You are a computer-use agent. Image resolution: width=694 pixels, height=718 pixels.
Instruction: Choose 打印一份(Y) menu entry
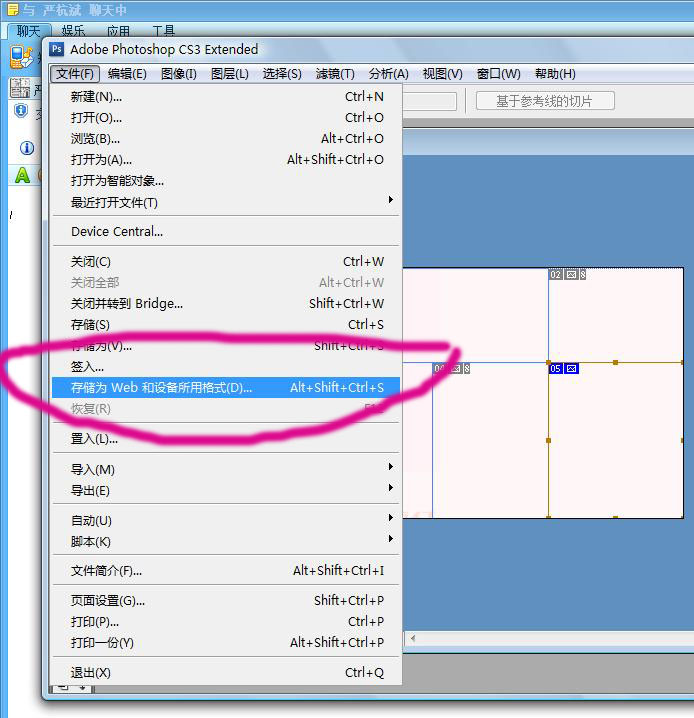pos(226,642)
